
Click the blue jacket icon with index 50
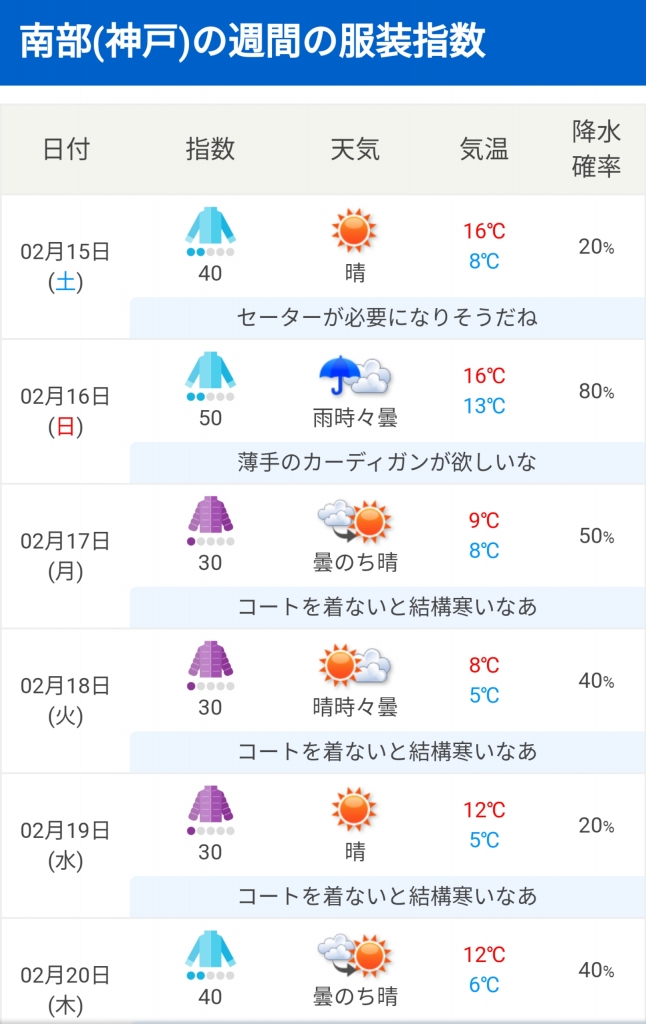pos(210,370)
